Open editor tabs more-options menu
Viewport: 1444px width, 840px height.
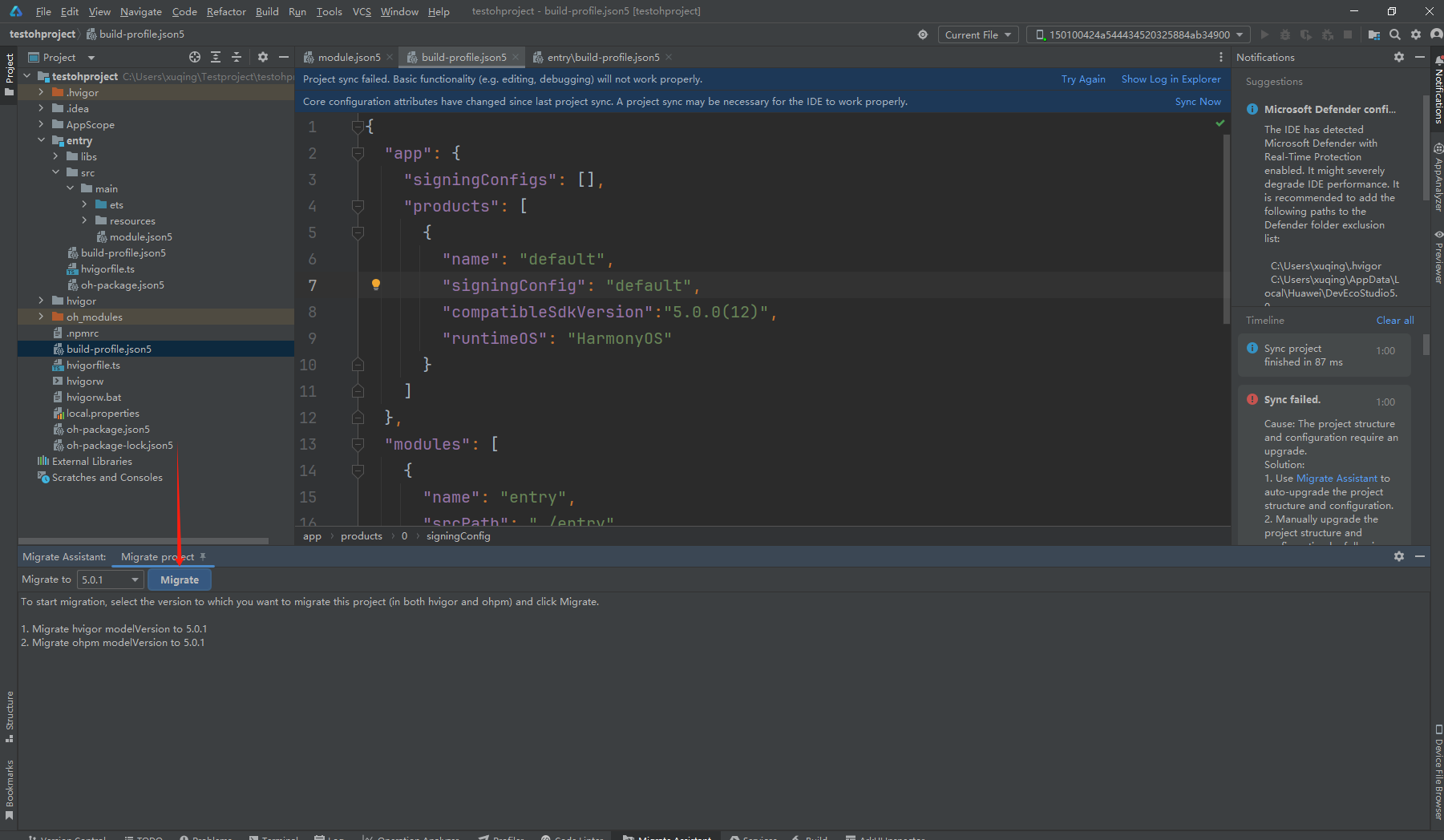coord(1221,57)
